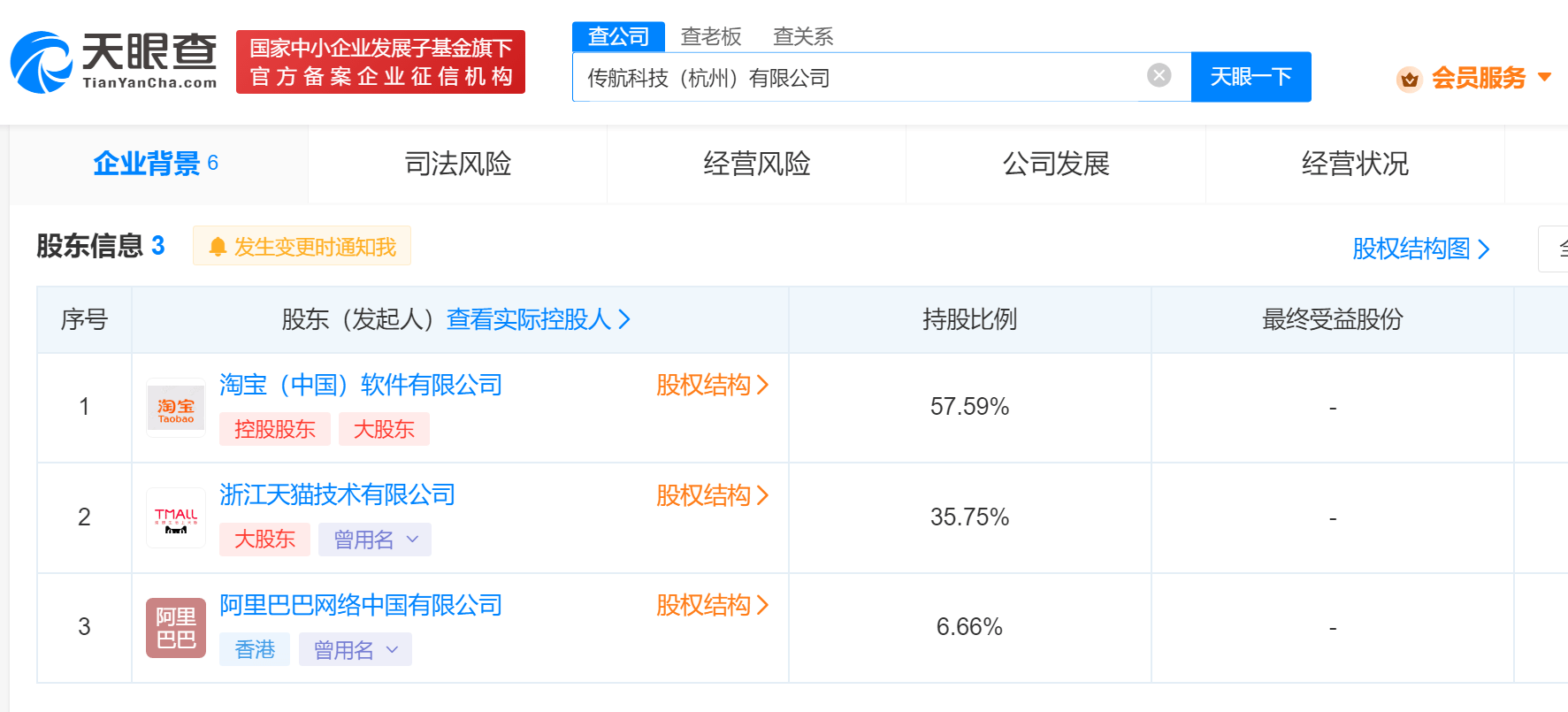Click the Taobao company logo

(x=176, y=409)
